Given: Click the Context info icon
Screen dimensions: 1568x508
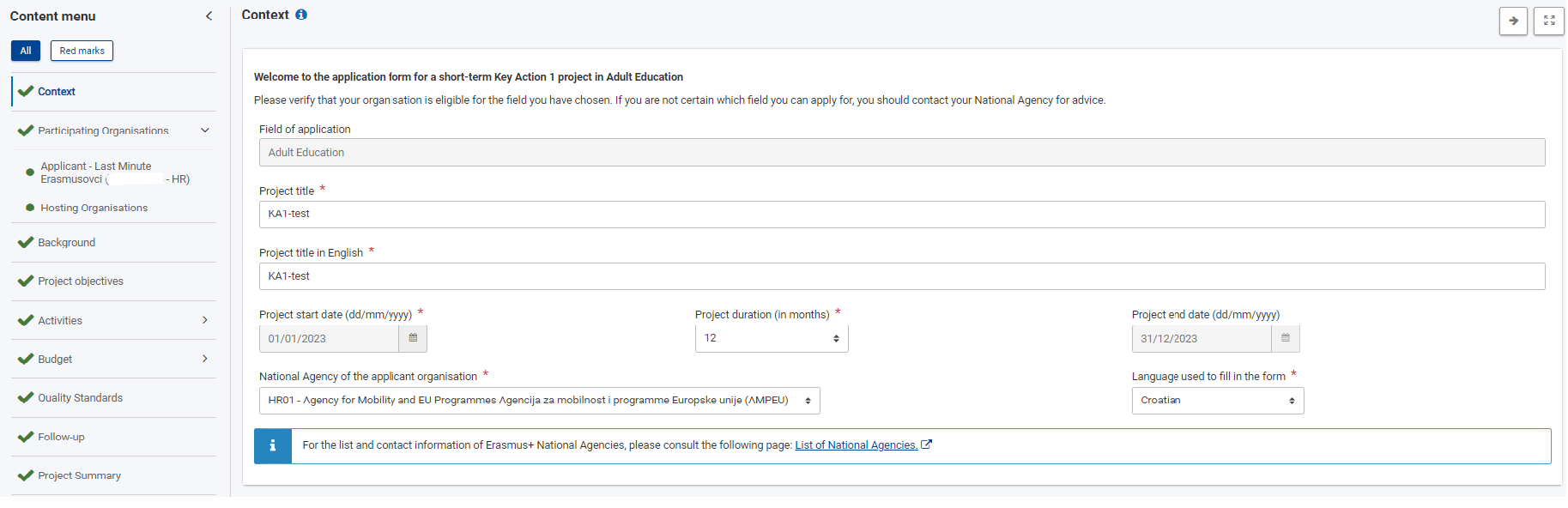Looking at the screenshot, I should 301,15.
